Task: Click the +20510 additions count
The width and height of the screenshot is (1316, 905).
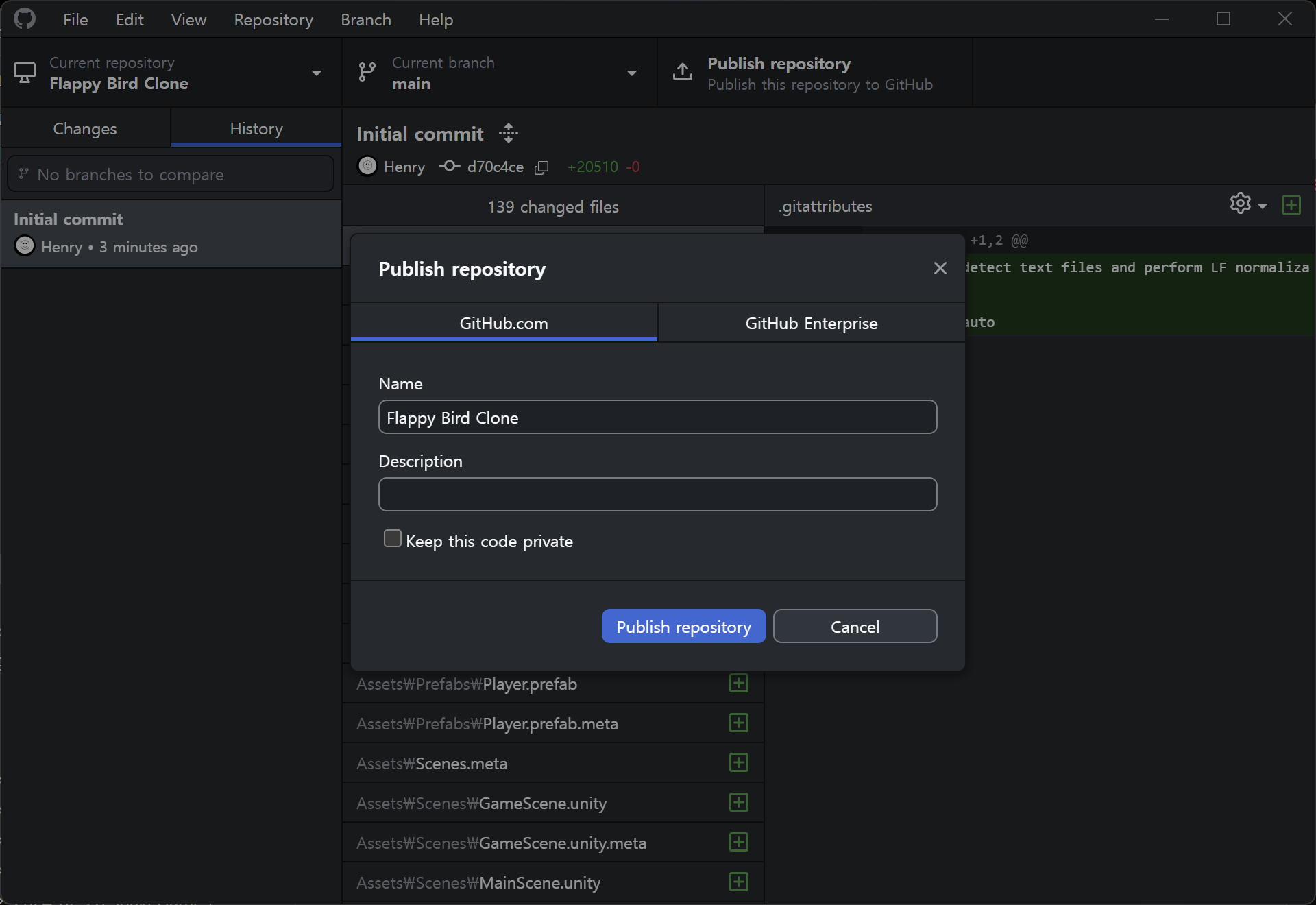Action: pos(593,167)
